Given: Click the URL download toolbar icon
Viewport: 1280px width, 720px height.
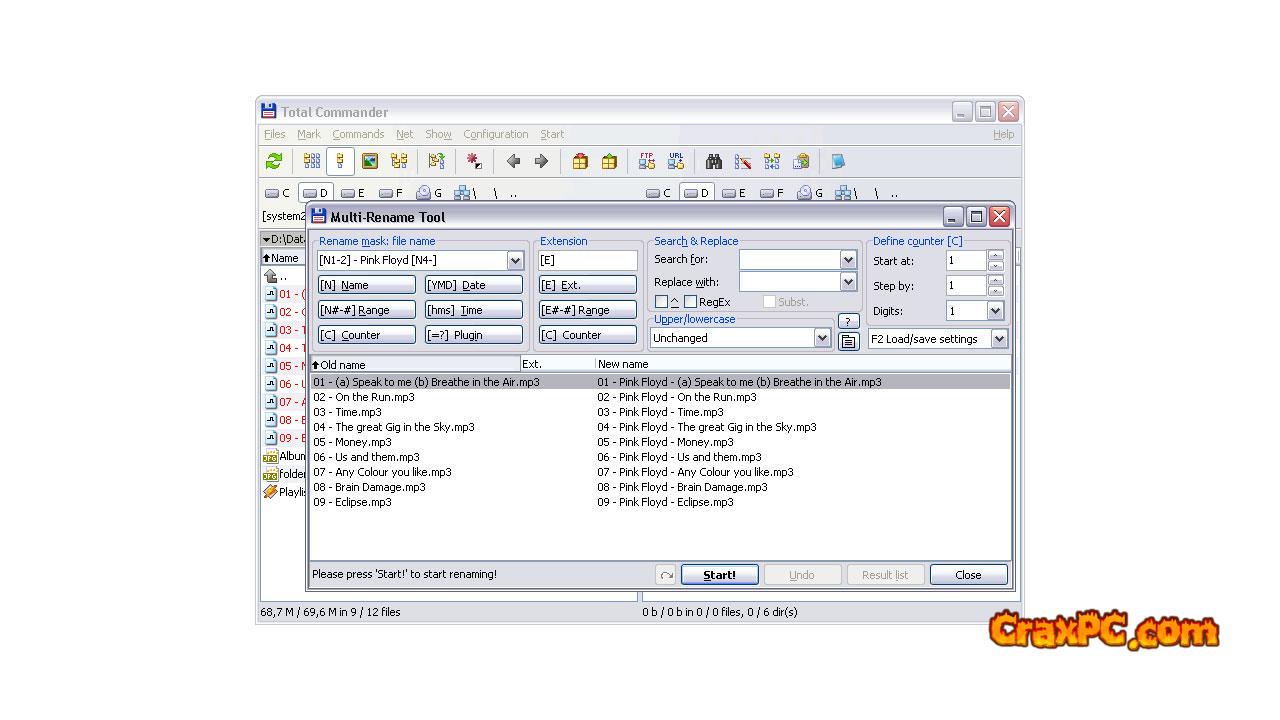Looking at the screenshot, I should [676, 161].
